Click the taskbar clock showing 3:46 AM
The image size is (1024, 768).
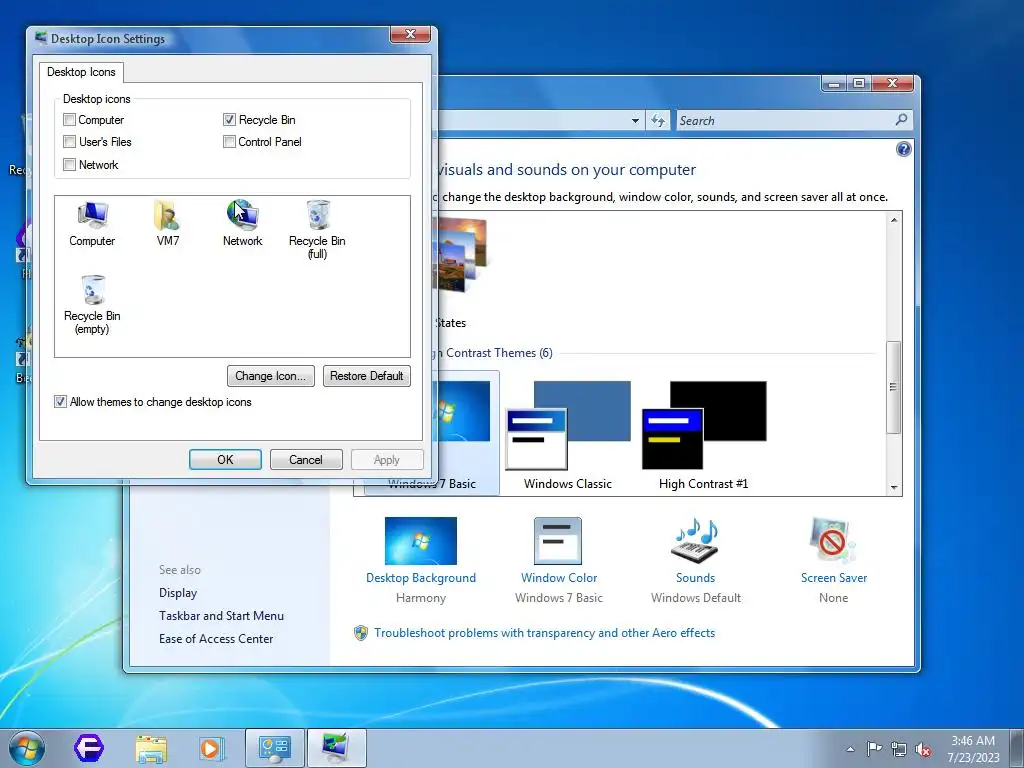point(973,749)
